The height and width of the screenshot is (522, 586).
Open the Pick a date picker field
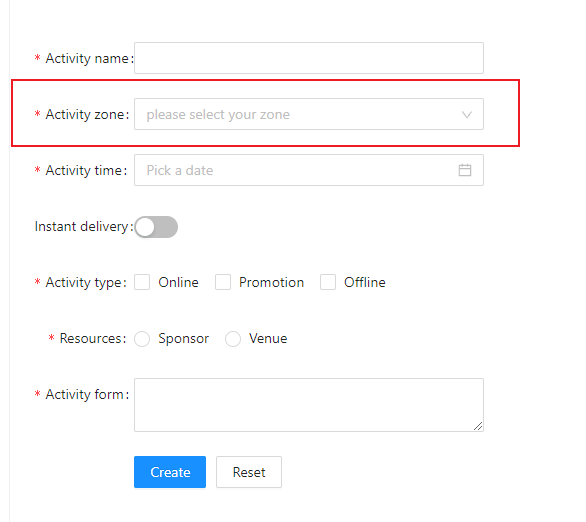309,170
